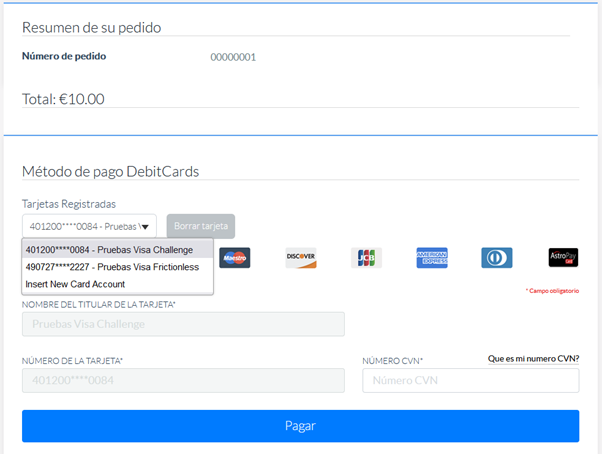
Task: Click the American Express card icon
Action: coord(432,258)
